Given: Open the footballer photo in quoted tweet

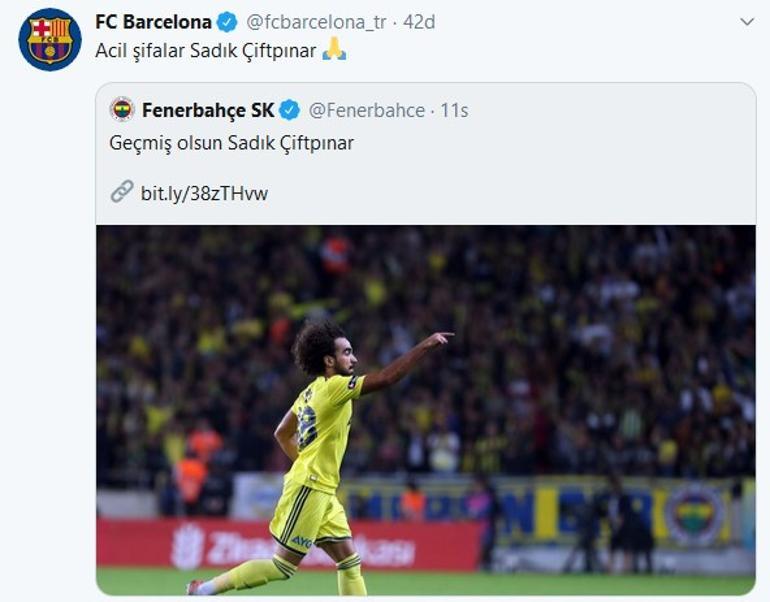Looking at the screenshot, I should (x=426, y=410).
